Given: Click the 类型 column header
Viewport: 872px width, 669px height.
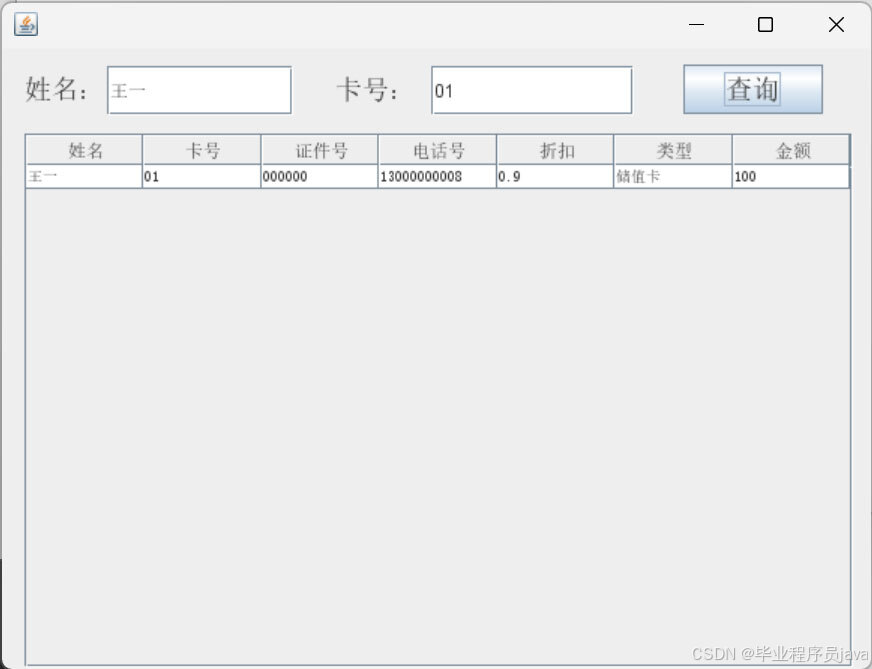Looking at the screenshot, I should [671, 150].
